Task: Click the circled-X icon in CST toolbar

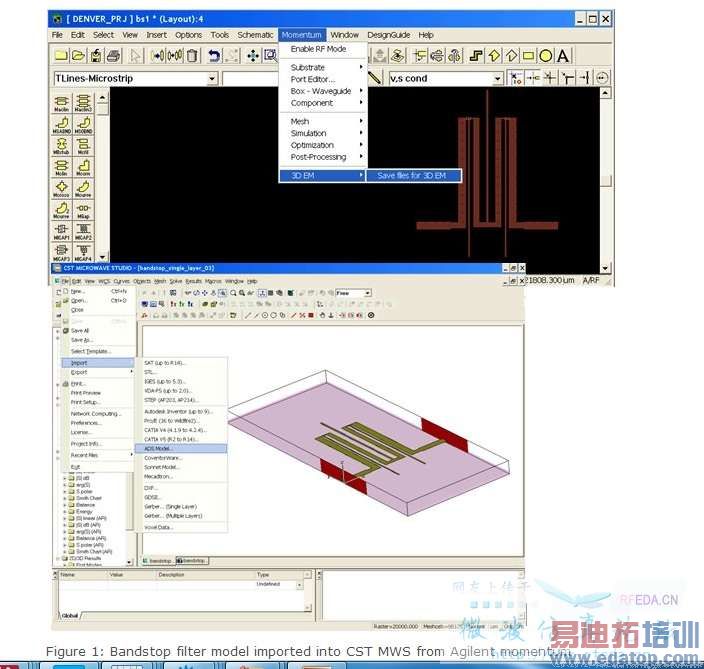Action: point(371,316)
